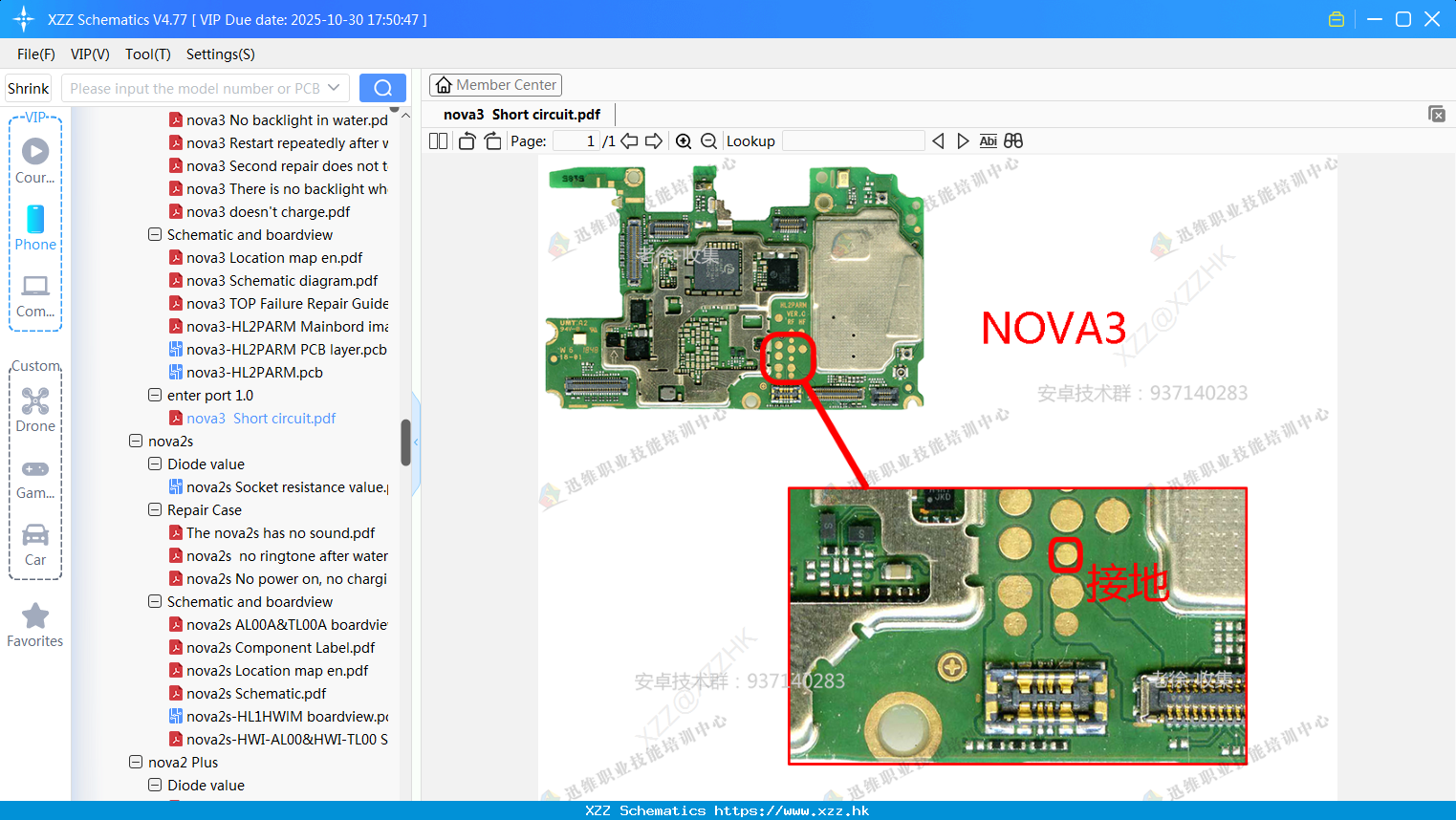Image resolution: width=1456 pixels, height=820 pixels.
Task: Open the Settings(S) menu
Action: point(221,54)
